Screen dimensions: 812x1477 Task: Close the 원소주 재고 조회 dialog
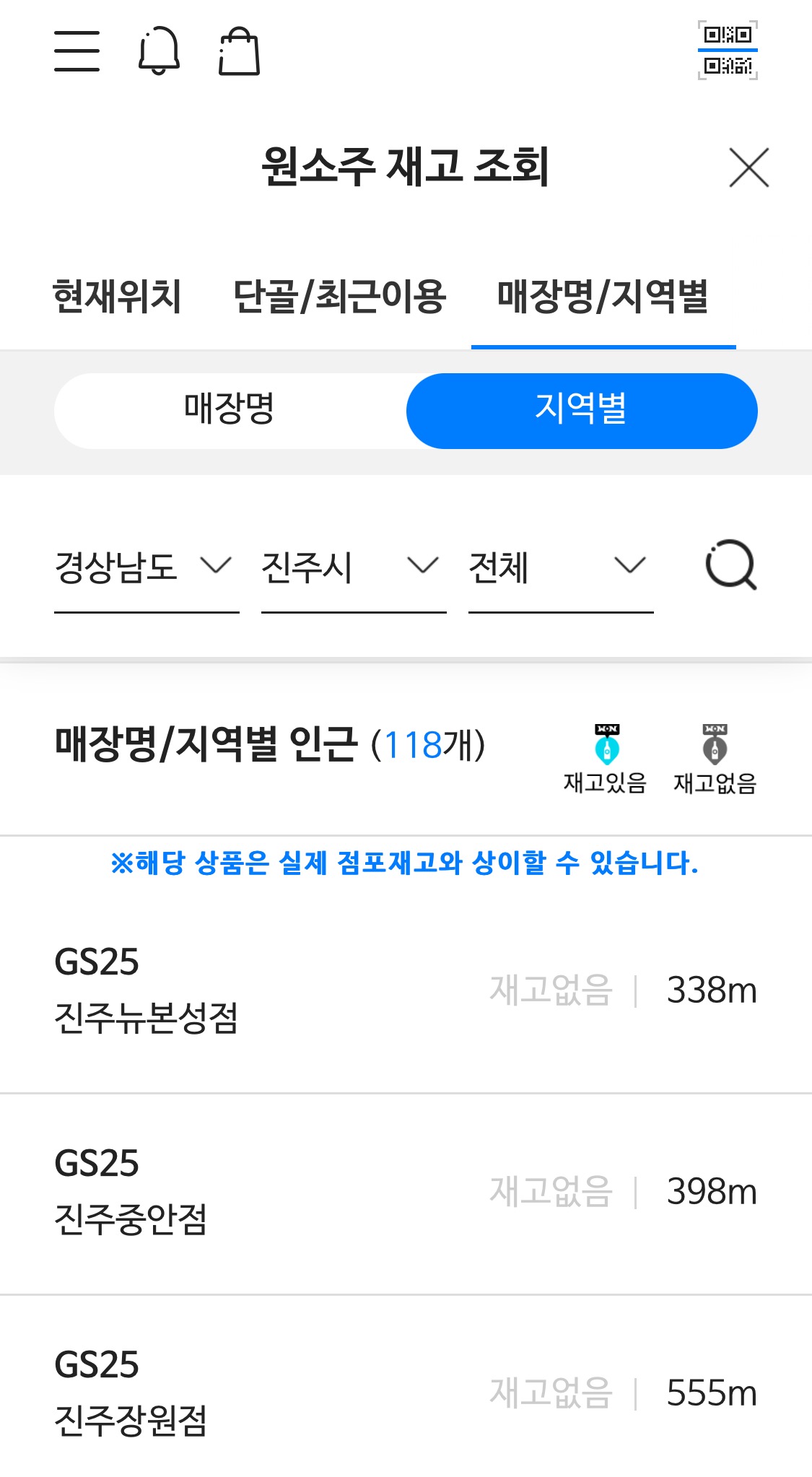point(749,167)
